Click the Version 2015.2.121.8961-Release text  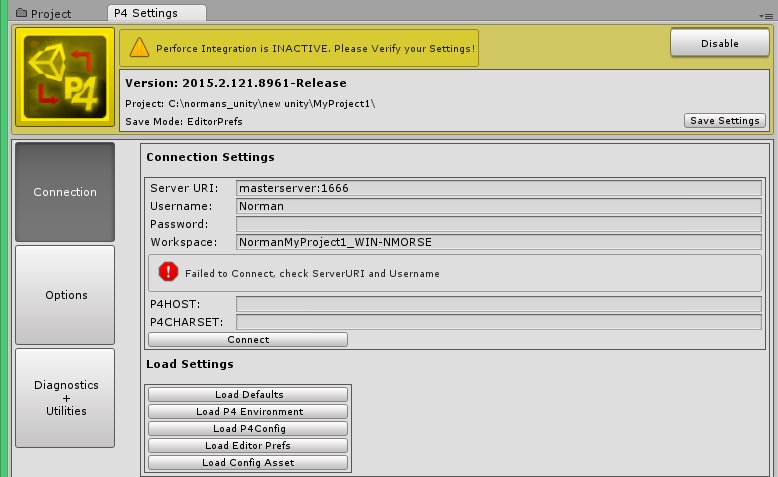(236, 83)
